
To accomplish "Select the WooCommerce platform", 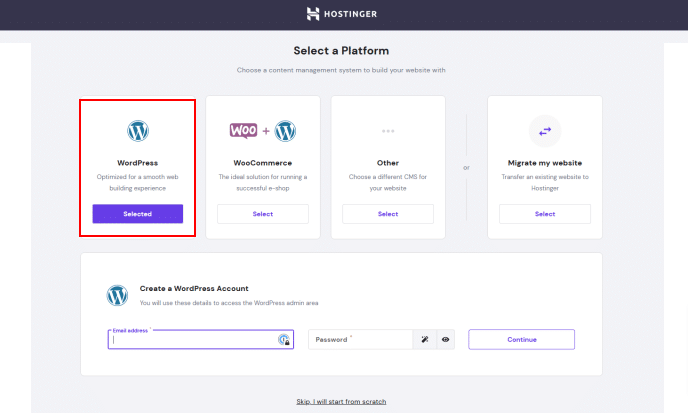I will coord(263,214).
